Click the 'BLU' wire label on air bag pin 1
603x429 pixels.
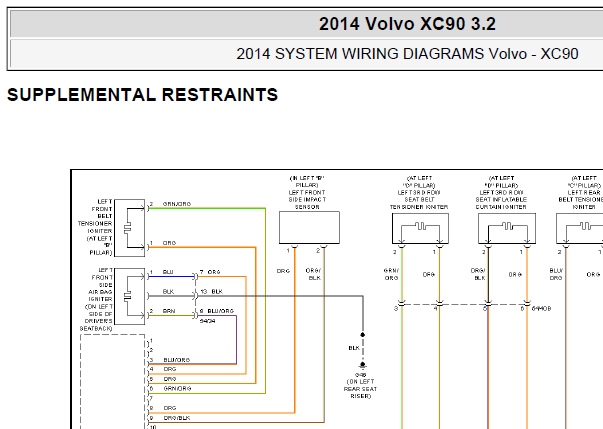pos(168,272)
